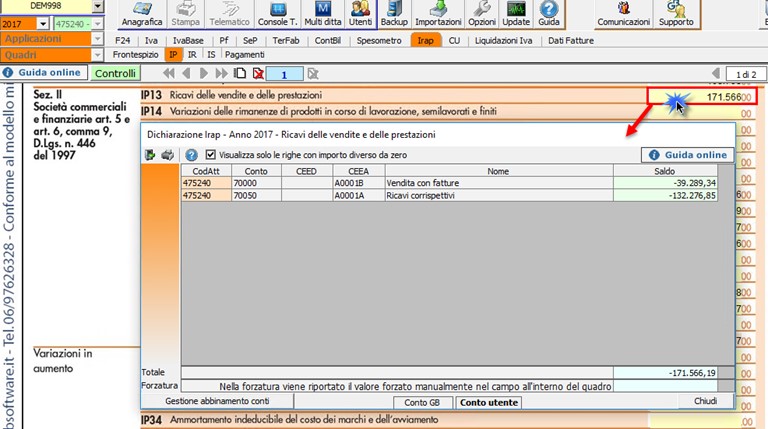Open Opzioni settings wrench icon
The width and height of the screenshot is (768, 429).
[481, 14]
